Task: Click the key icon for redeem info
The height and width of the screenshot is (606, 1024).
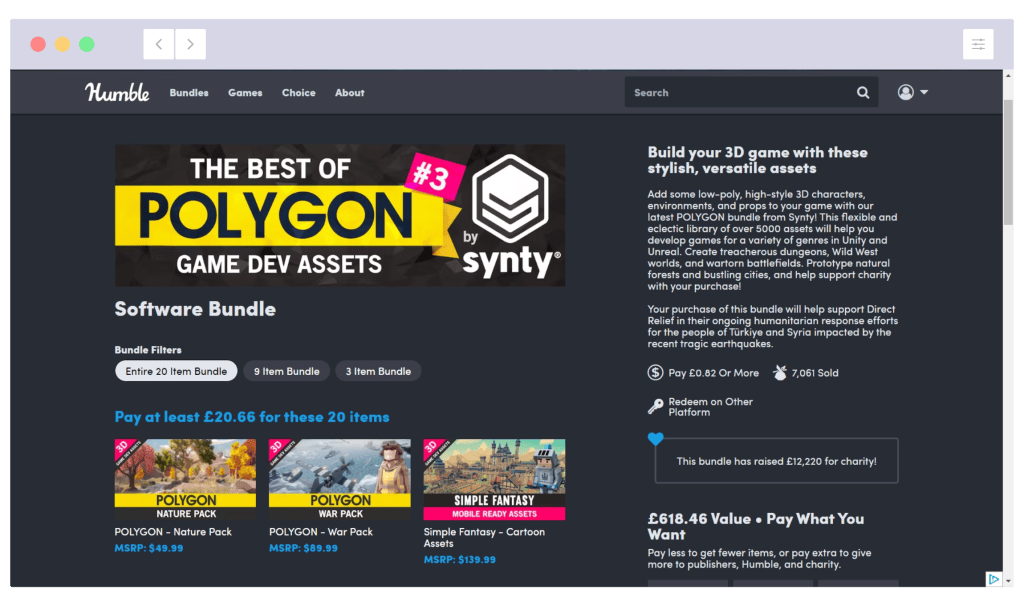Action: coord(655,407)
